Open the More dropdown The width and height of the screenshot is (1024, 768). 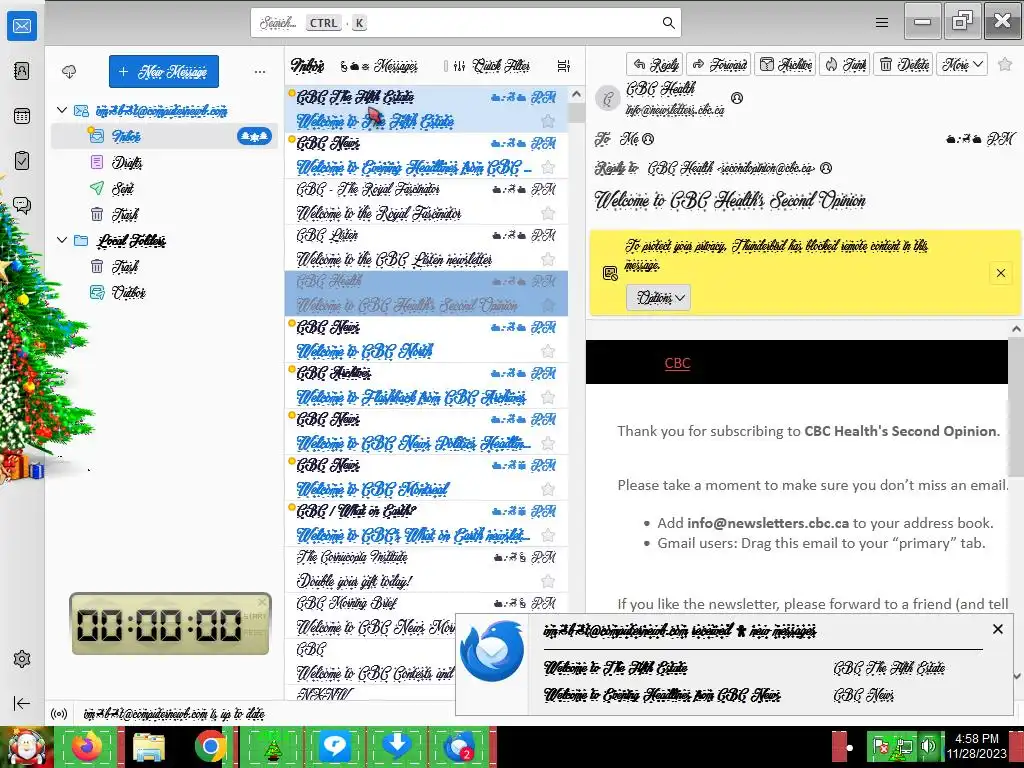[962, 64]
